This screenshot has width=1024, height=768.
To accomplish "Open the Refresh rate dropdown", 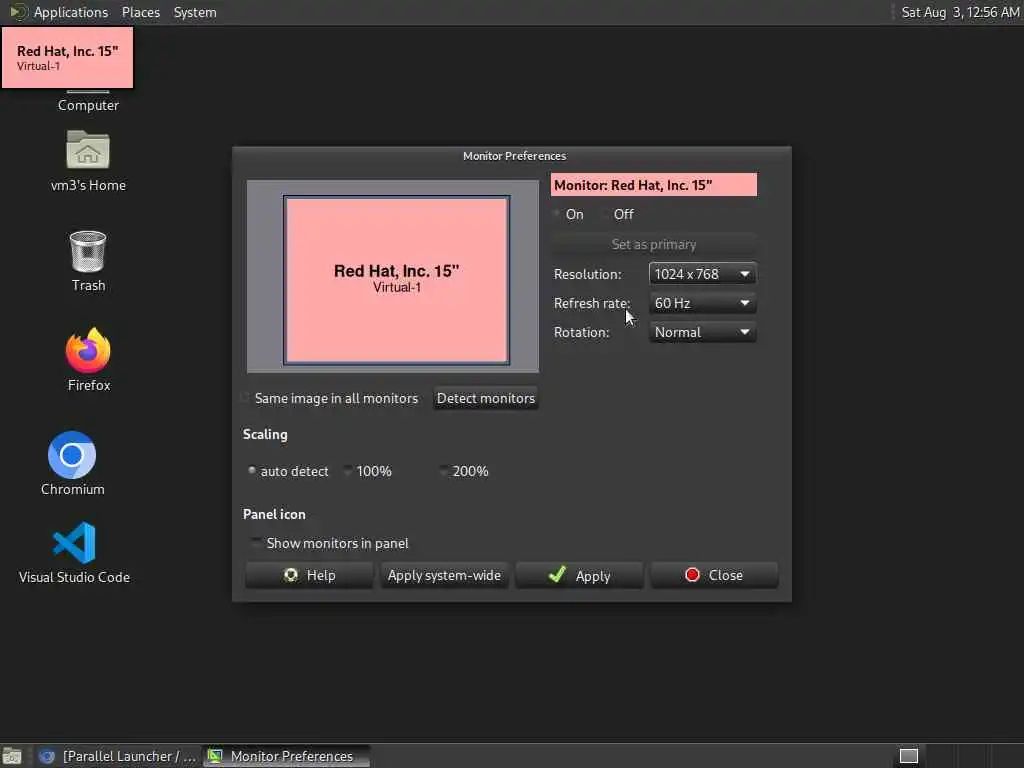I will (x=703, y=303).
